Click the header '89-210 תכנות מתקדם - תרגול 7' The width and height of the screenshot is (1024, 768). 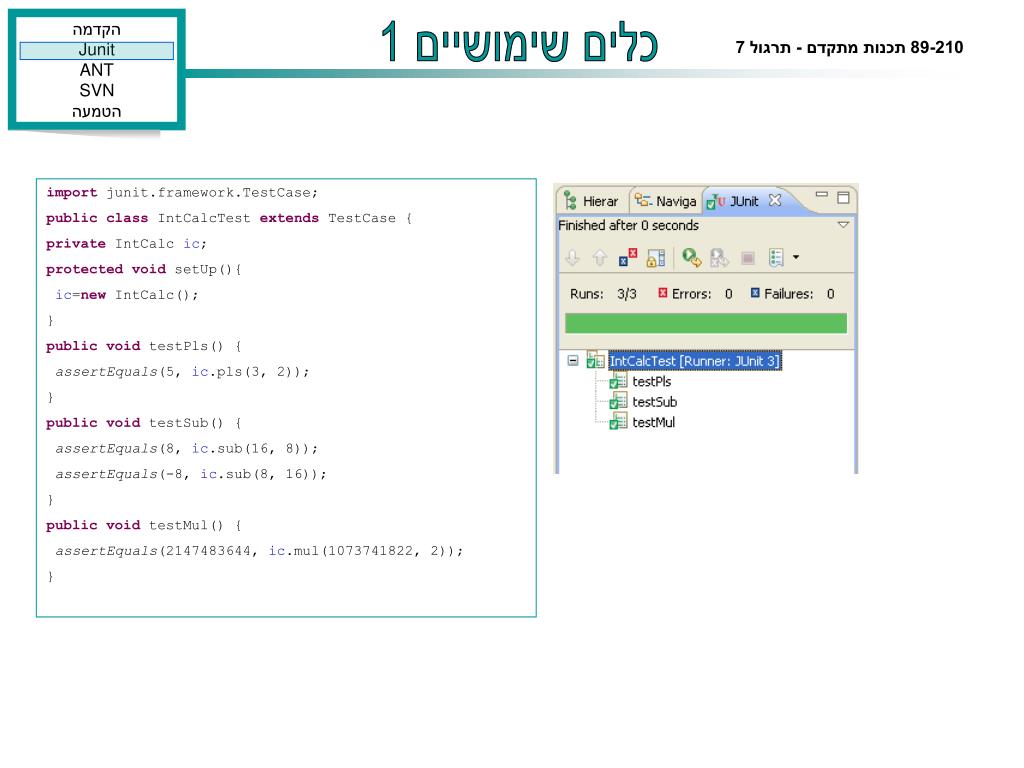tap(849, 48)
